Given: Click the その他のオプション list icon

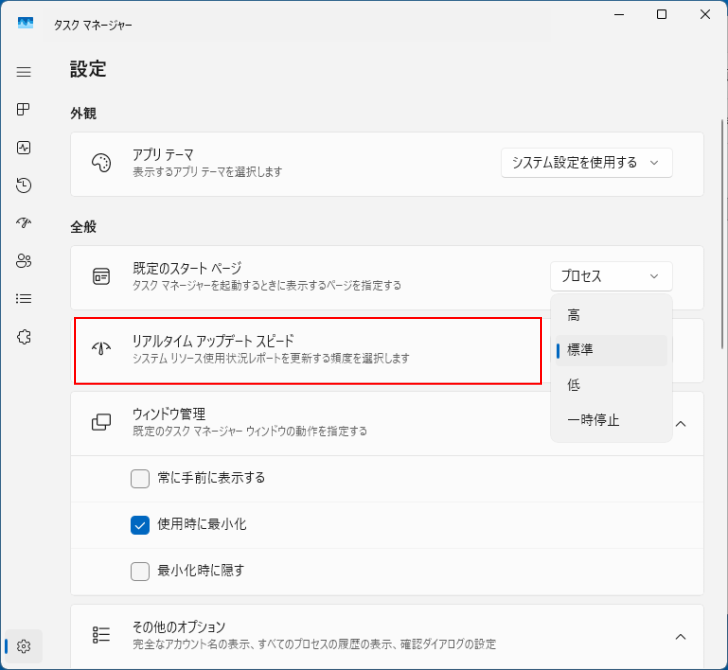Looking at the screenshot, I should point(101,635).
